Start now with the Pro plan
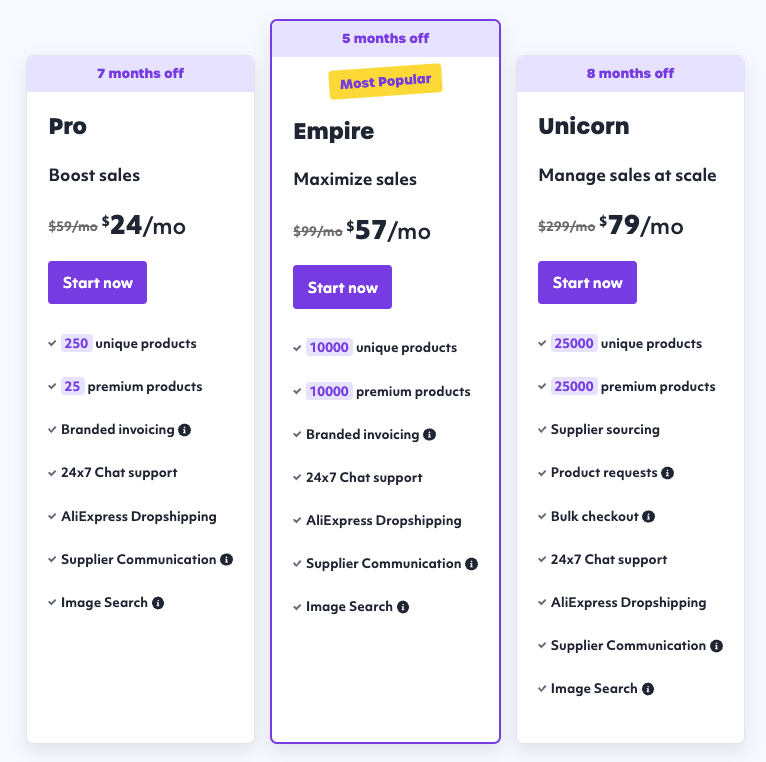This screenshot has width=766, height=762. [x=98, y=283]
